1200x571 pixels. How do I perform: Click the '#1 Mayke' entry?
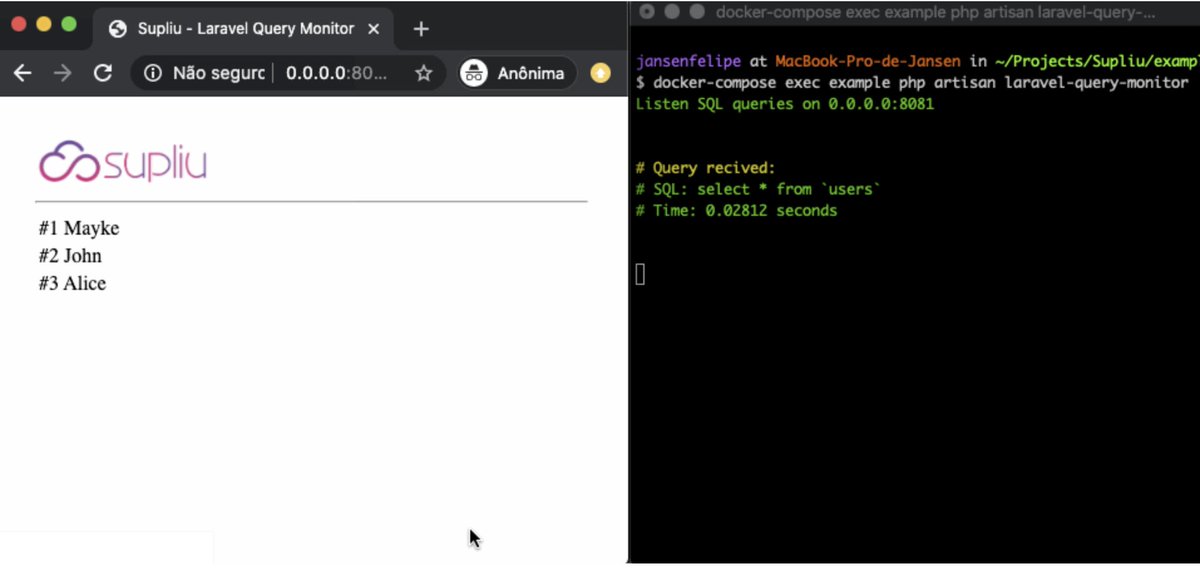79,228
